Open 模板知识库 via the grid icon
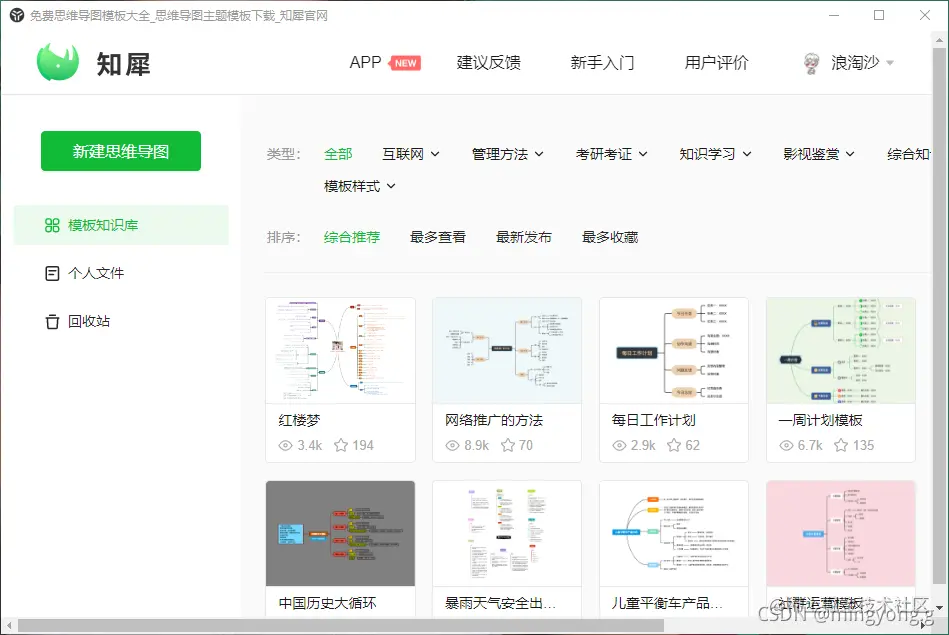This screenshot has width=949, height=635. 52,226
